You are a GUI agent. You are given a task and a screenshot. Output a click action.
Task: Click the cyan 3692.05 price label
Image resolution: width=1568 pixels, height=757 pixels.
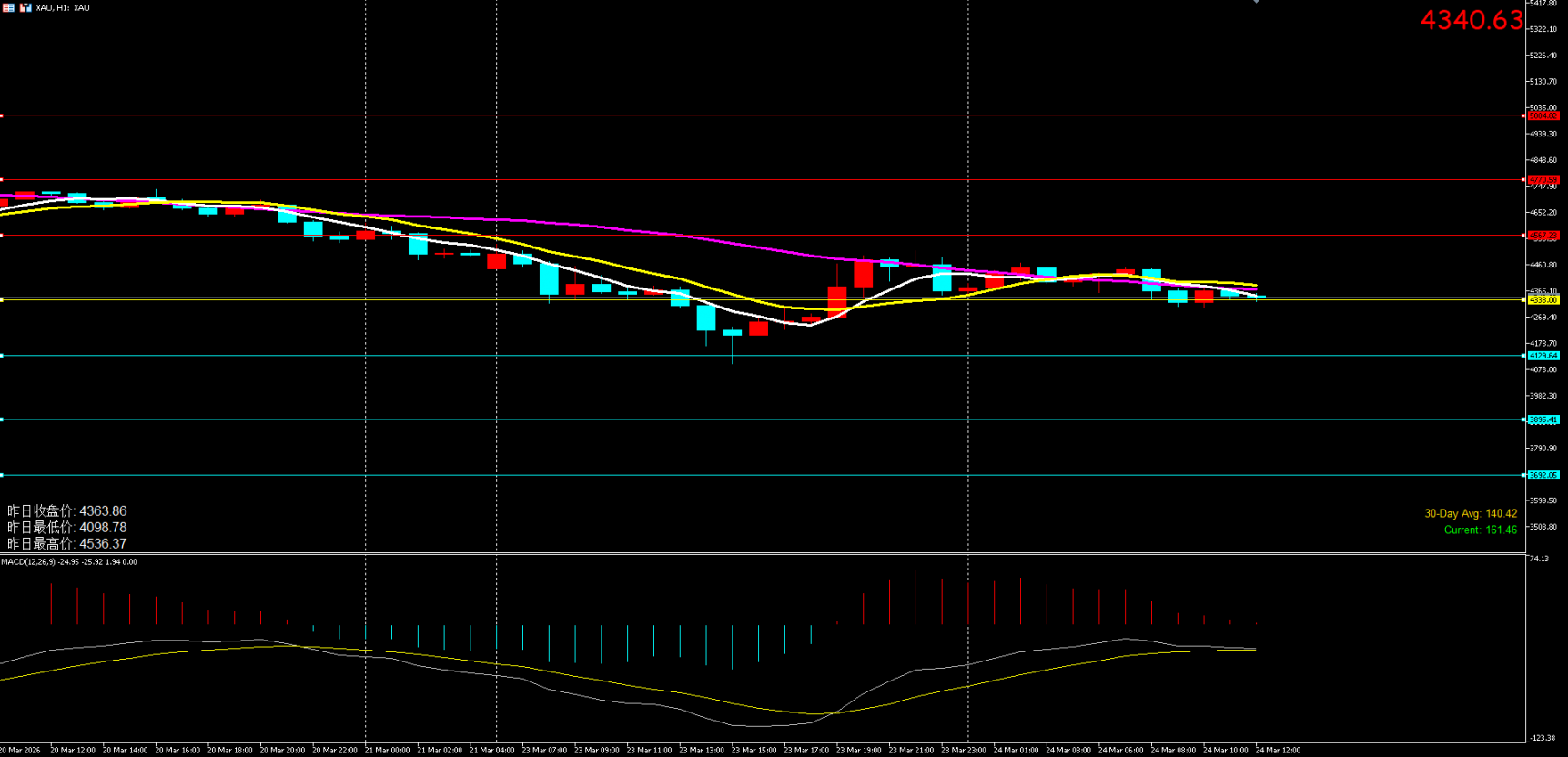point(1543,475)
